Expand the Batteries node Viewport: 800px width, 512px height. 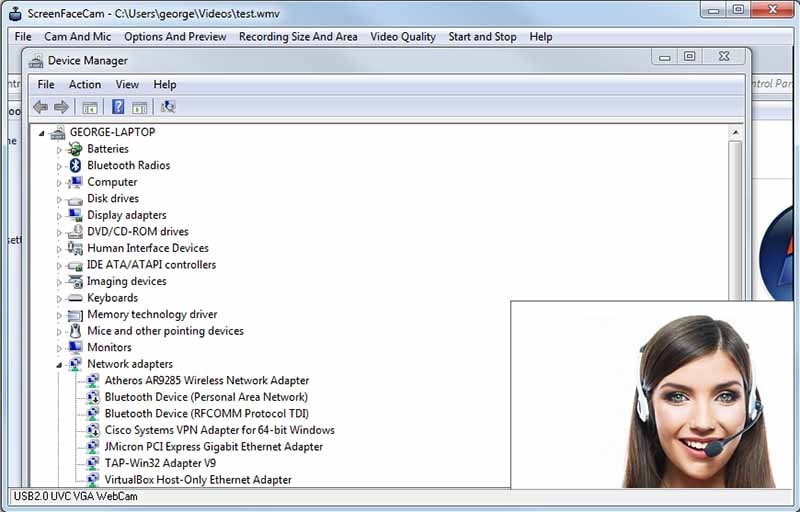(59, 150)
